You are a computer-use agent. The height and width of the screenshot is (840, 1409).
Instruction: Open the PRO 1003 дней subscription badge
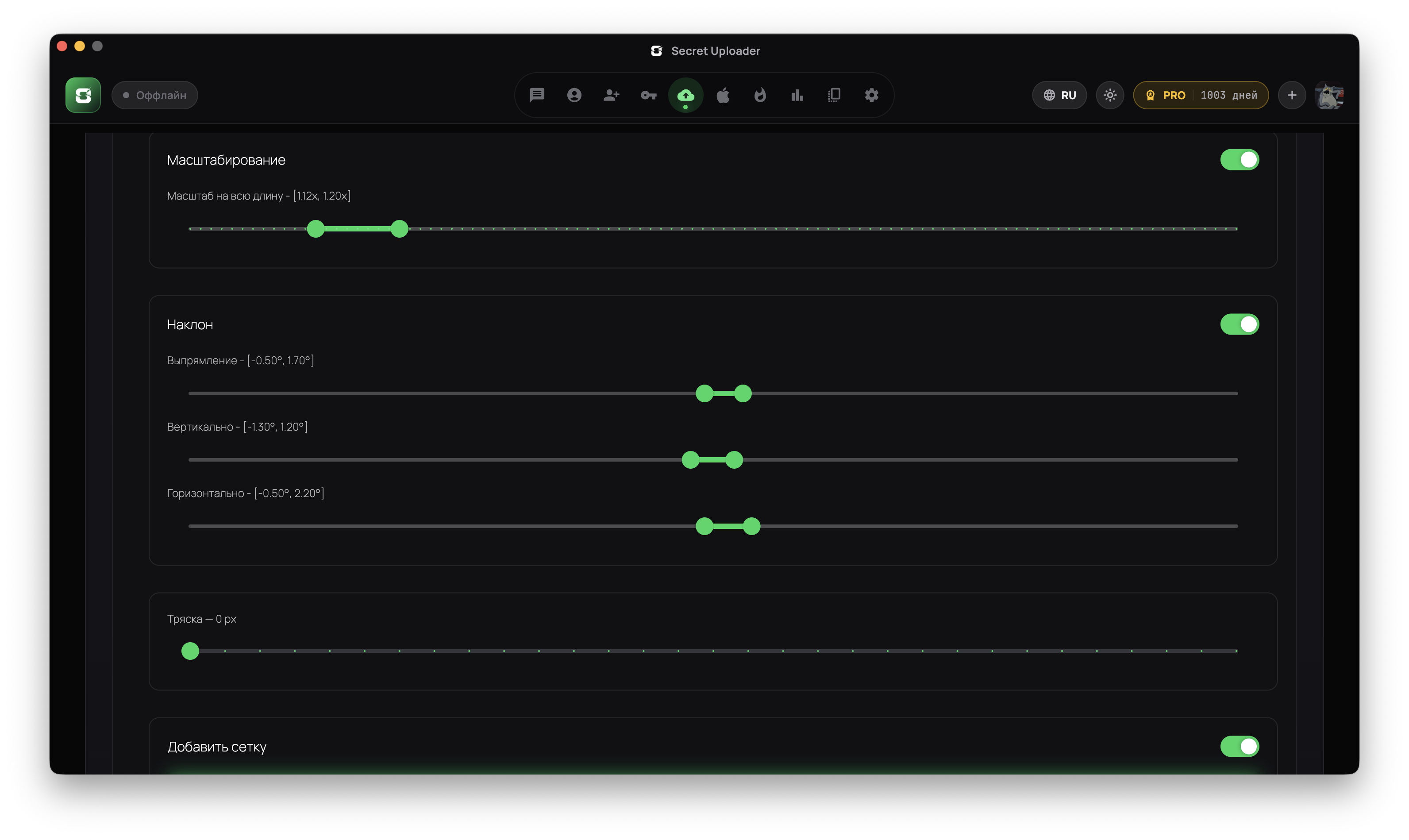click(1201, 95)
